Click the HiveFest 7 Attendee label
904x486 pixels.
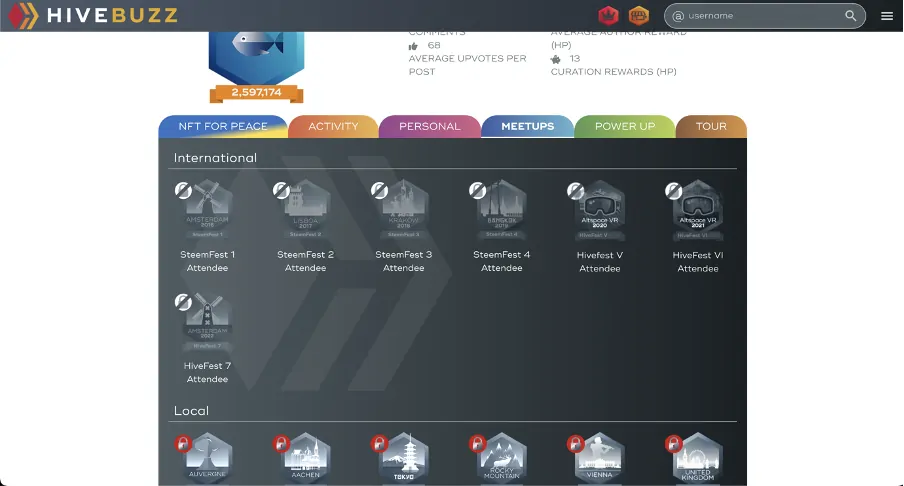click(x=208, y=372)
